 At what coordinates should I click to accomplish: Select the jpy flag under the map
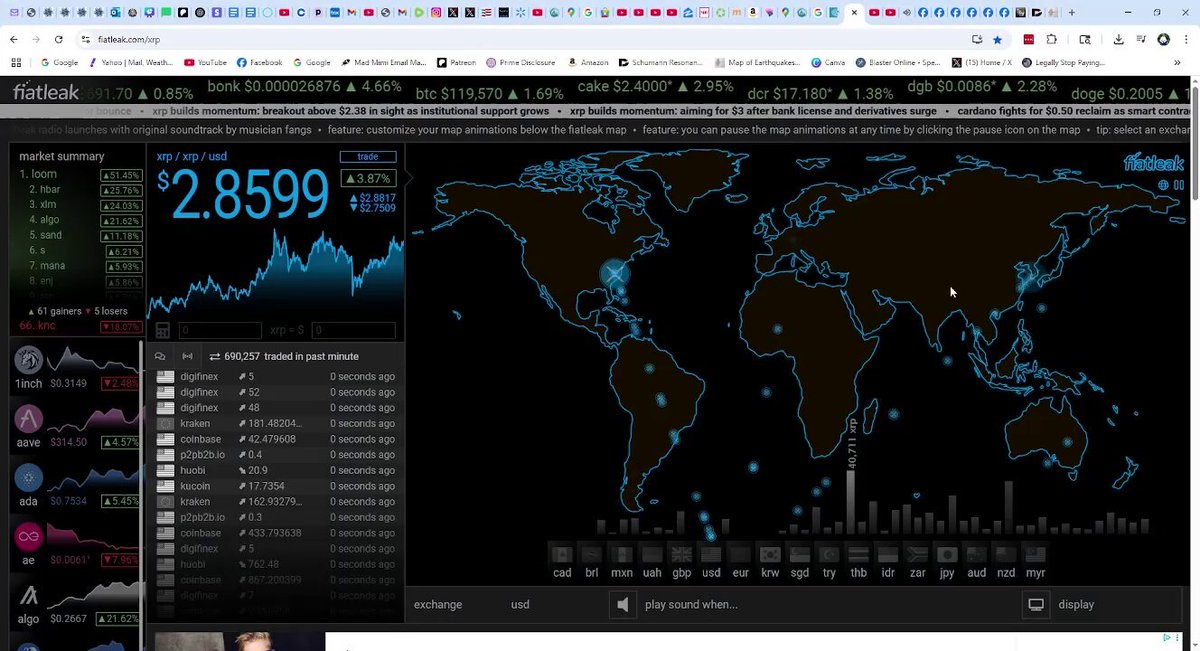tap(947, 554)
